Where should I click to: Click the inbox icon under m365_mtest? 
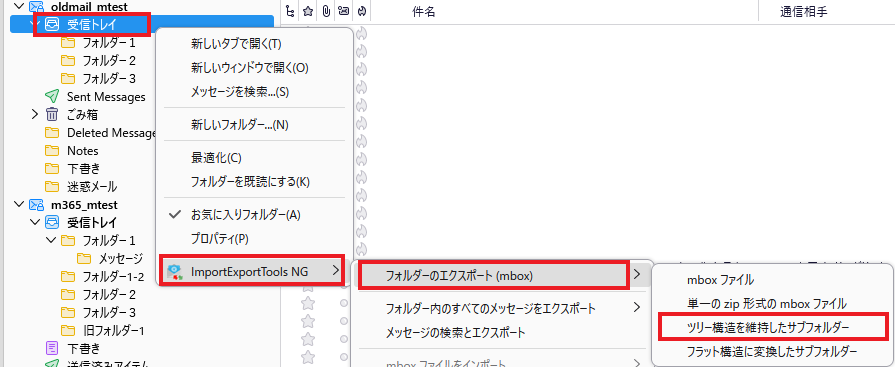pyautogui.click(x=52, y=221)
